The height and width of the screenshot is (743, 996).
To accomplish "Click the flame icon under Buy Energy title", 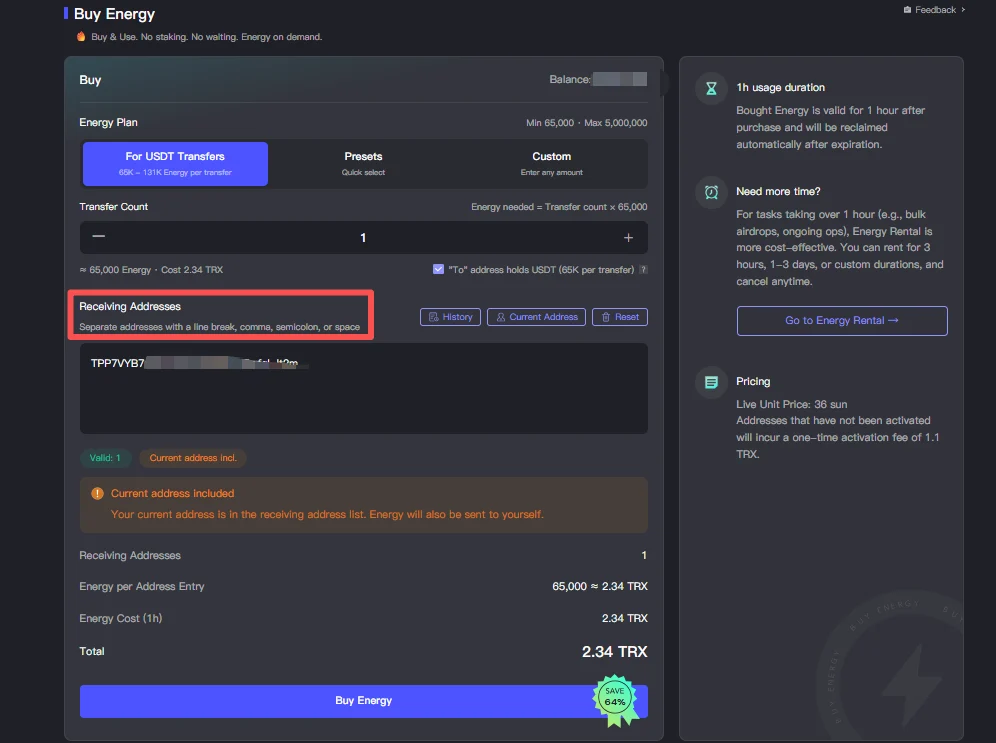I will (x=81, y=36).
